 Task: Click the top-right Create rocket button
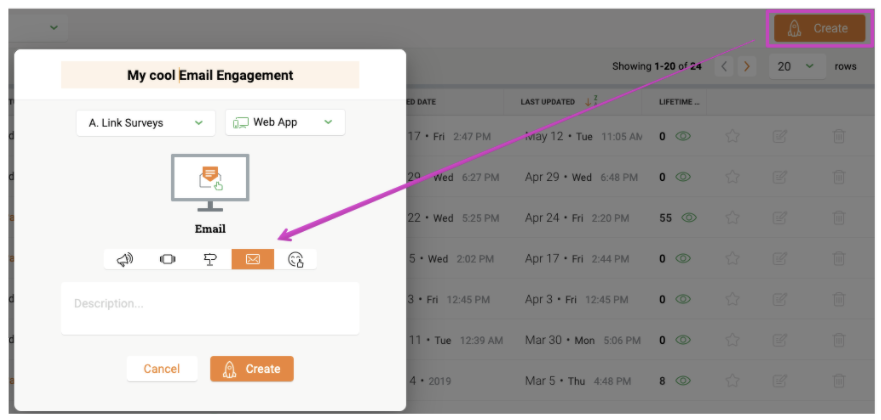click(819, 28)
